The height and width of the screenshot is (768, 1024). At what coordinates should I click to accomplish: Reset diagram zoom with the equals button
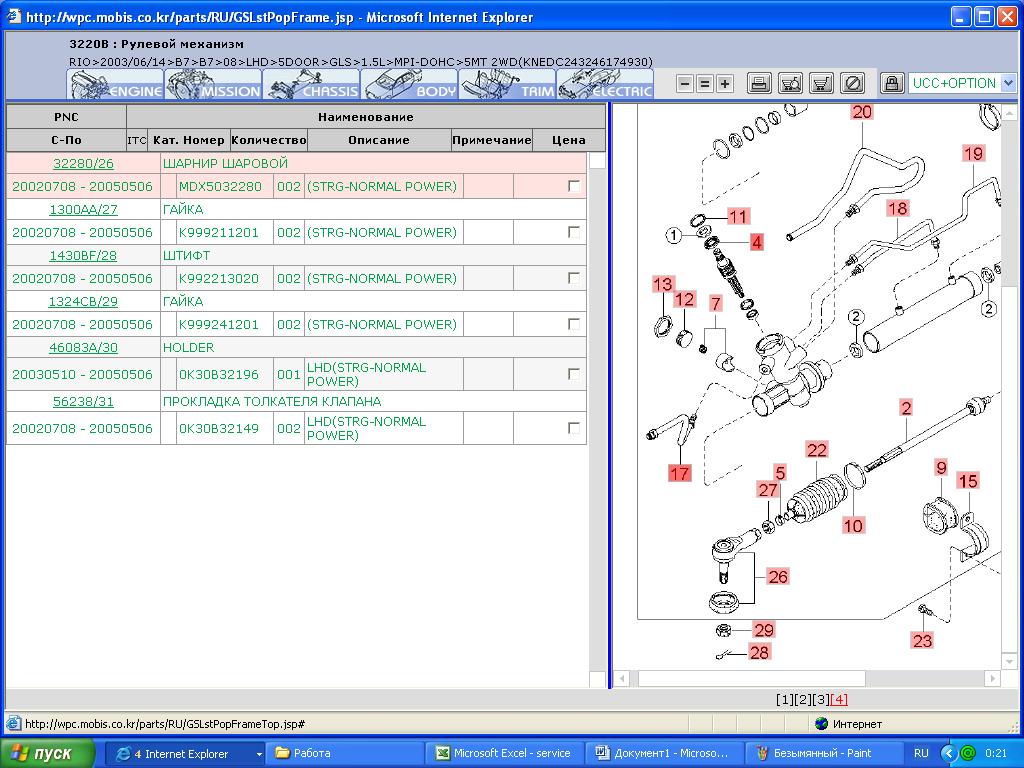tap(705, 84)
